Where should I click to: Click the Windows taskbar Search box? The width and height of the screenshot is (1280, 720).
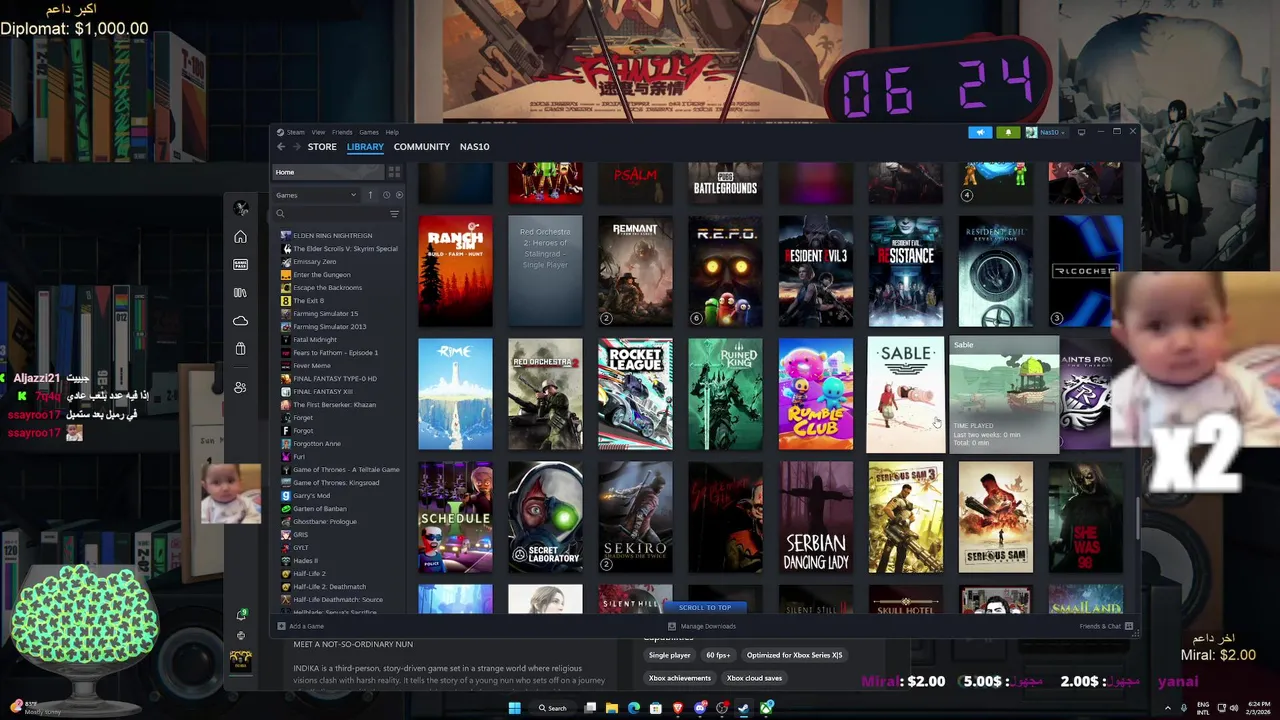coord(552,708)
